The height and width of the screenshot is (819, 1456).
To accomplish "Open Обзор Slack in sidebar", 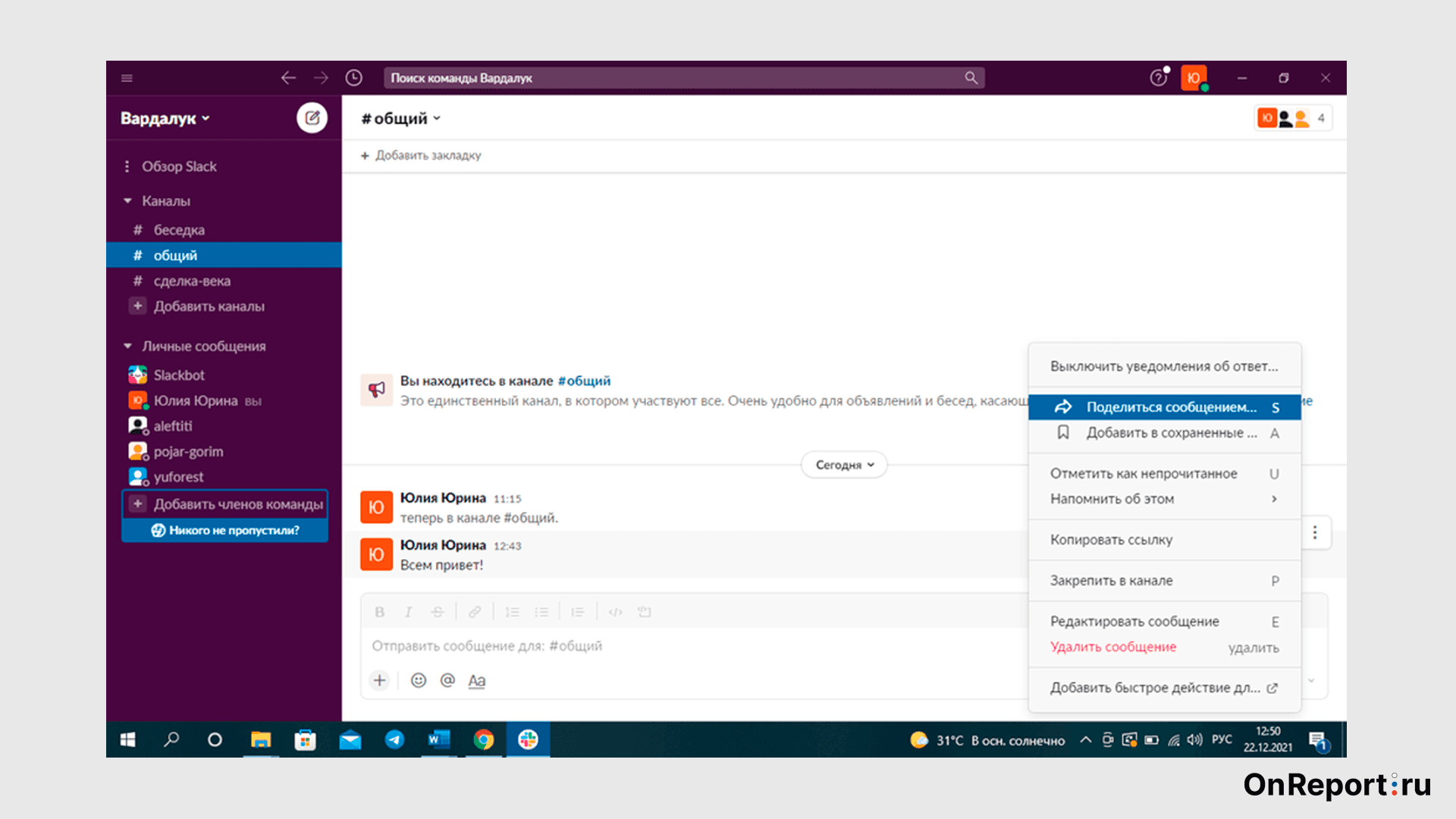I will click(x=179, y=166).
